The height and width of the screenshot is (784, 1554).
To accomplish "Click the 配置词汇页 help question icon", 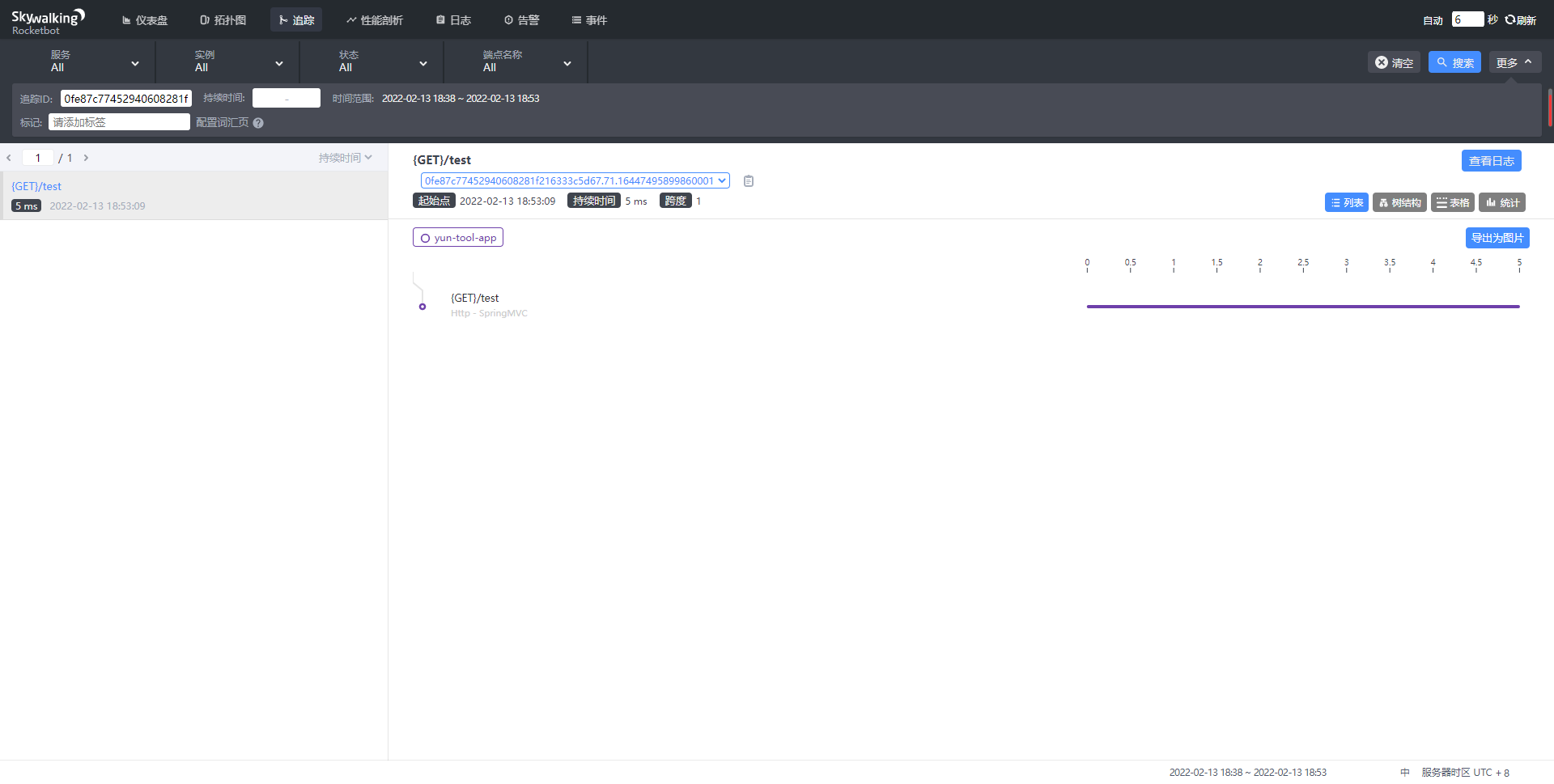I will pyautogui.click(x=258, y=123).
